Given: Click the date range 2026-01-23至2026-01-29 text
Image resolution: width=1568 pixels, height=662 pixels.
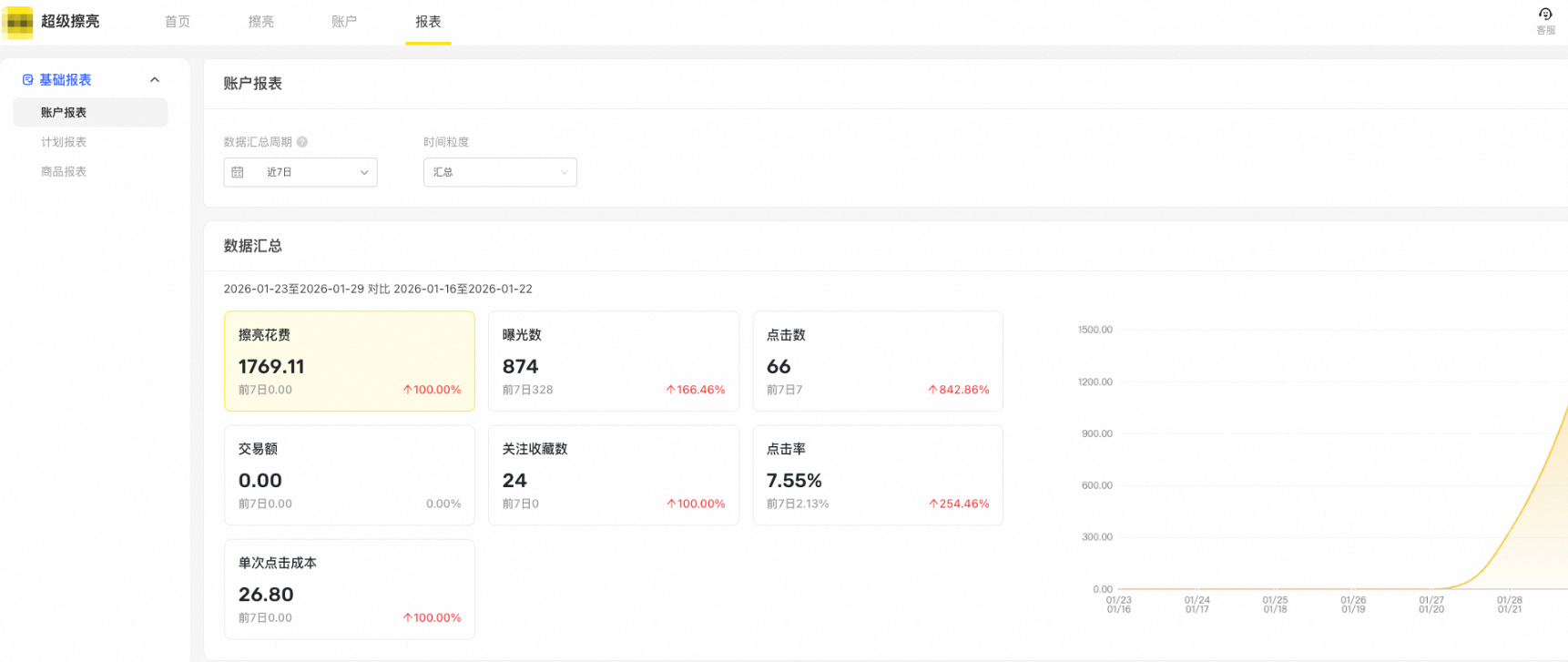Looking at the screenshot, I should click(x=294, y=289).
